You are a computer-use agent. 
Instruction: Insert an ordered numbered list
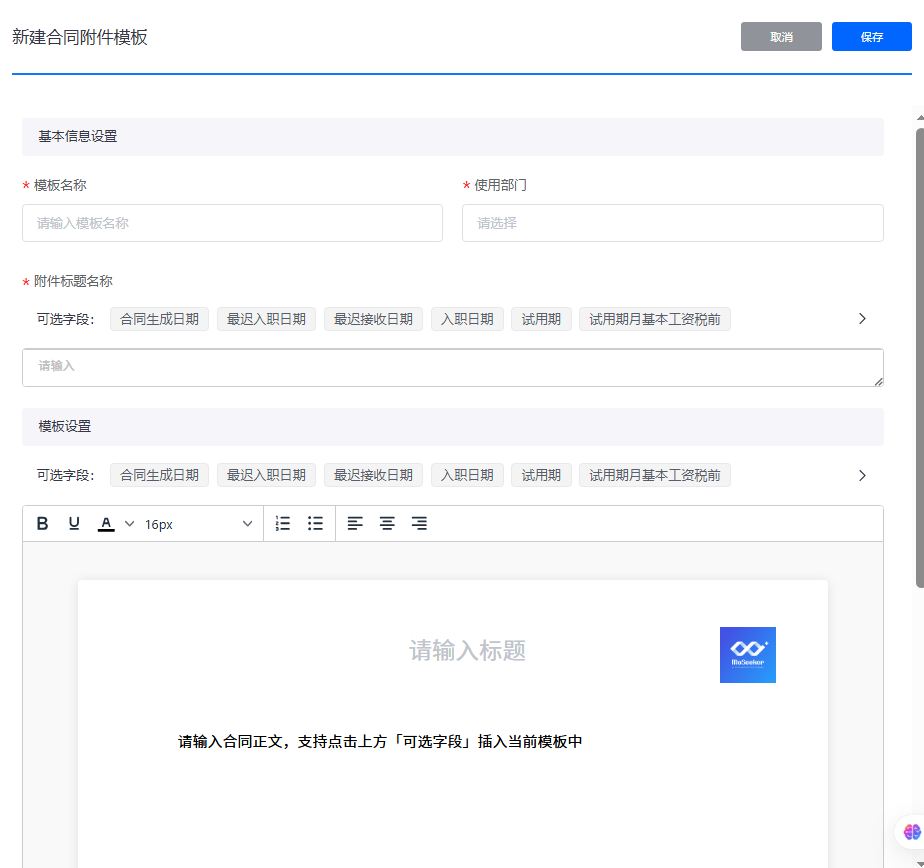click(x=283, y=523)
